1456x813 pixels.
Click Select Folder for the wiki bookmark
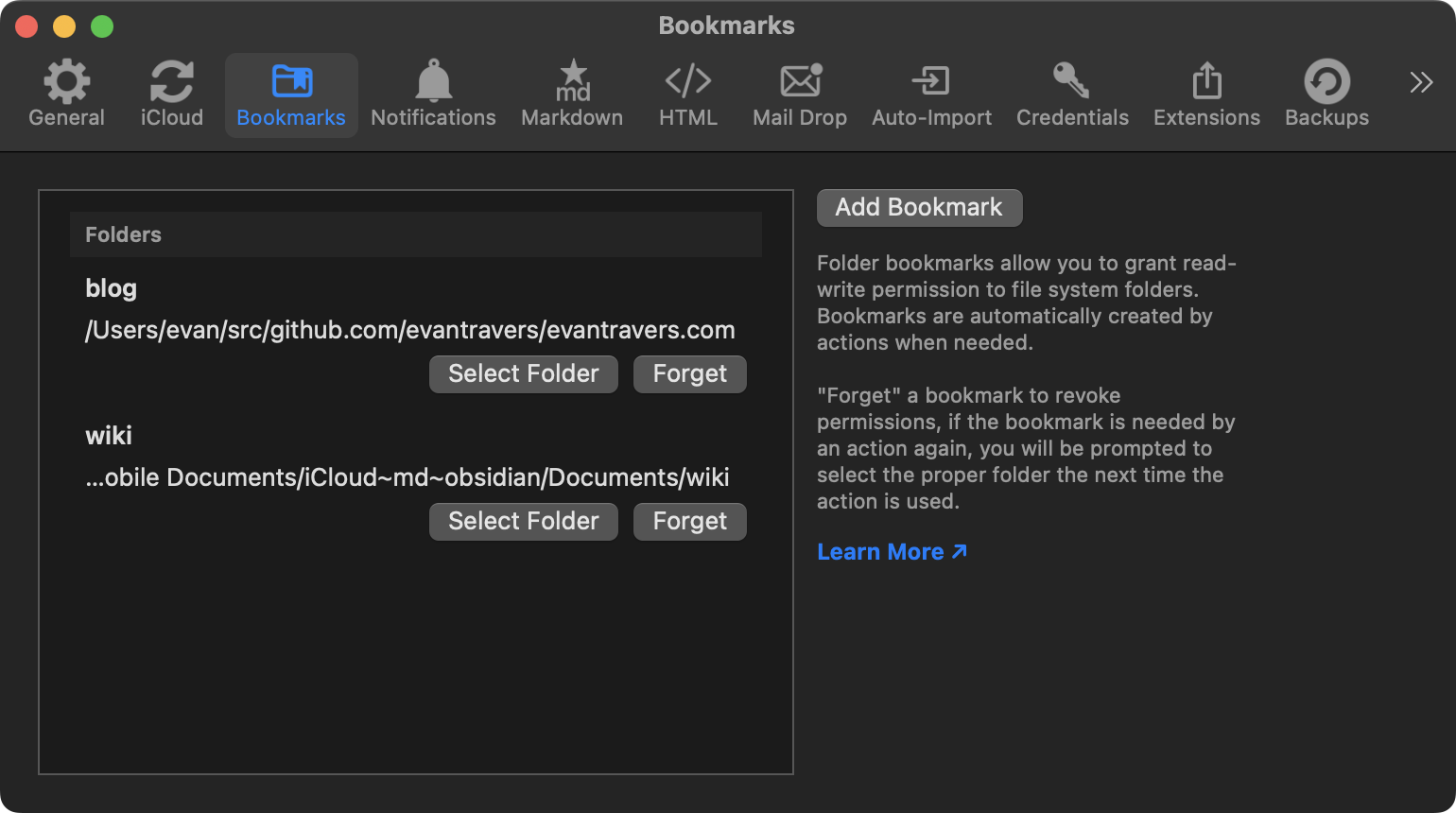(524, 522)
